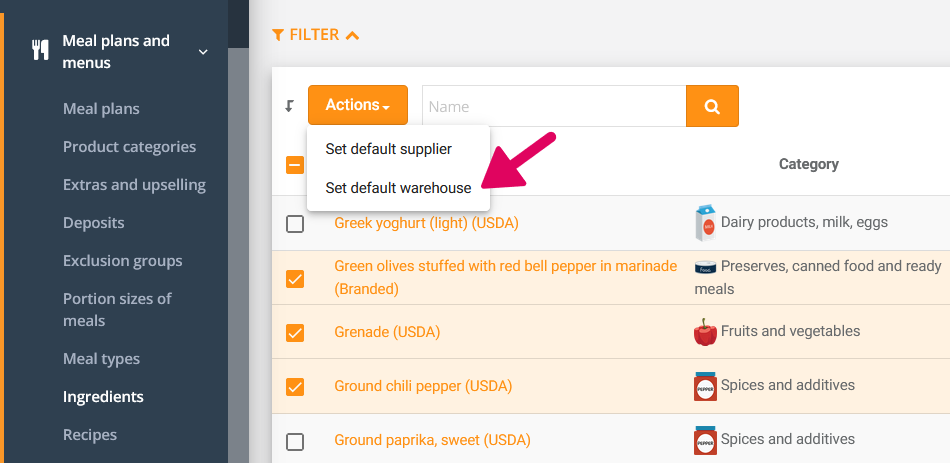The height and width of the screenshot is (463, 950).
Task: Click the fork and knife menu icon
Action: click(x=40, y=52)
